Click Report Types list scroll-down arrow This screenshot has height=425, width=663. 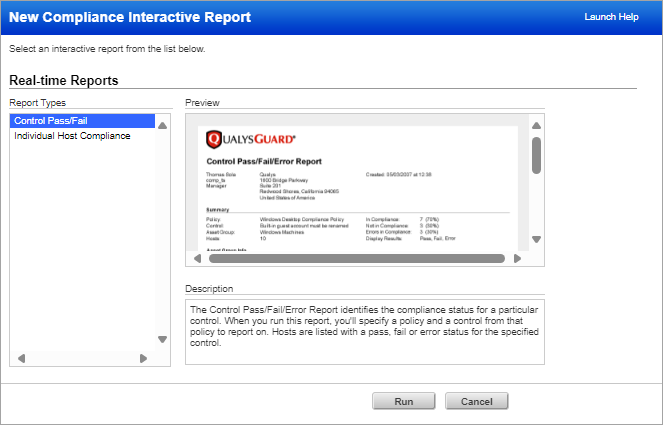[x=162, y=339]
